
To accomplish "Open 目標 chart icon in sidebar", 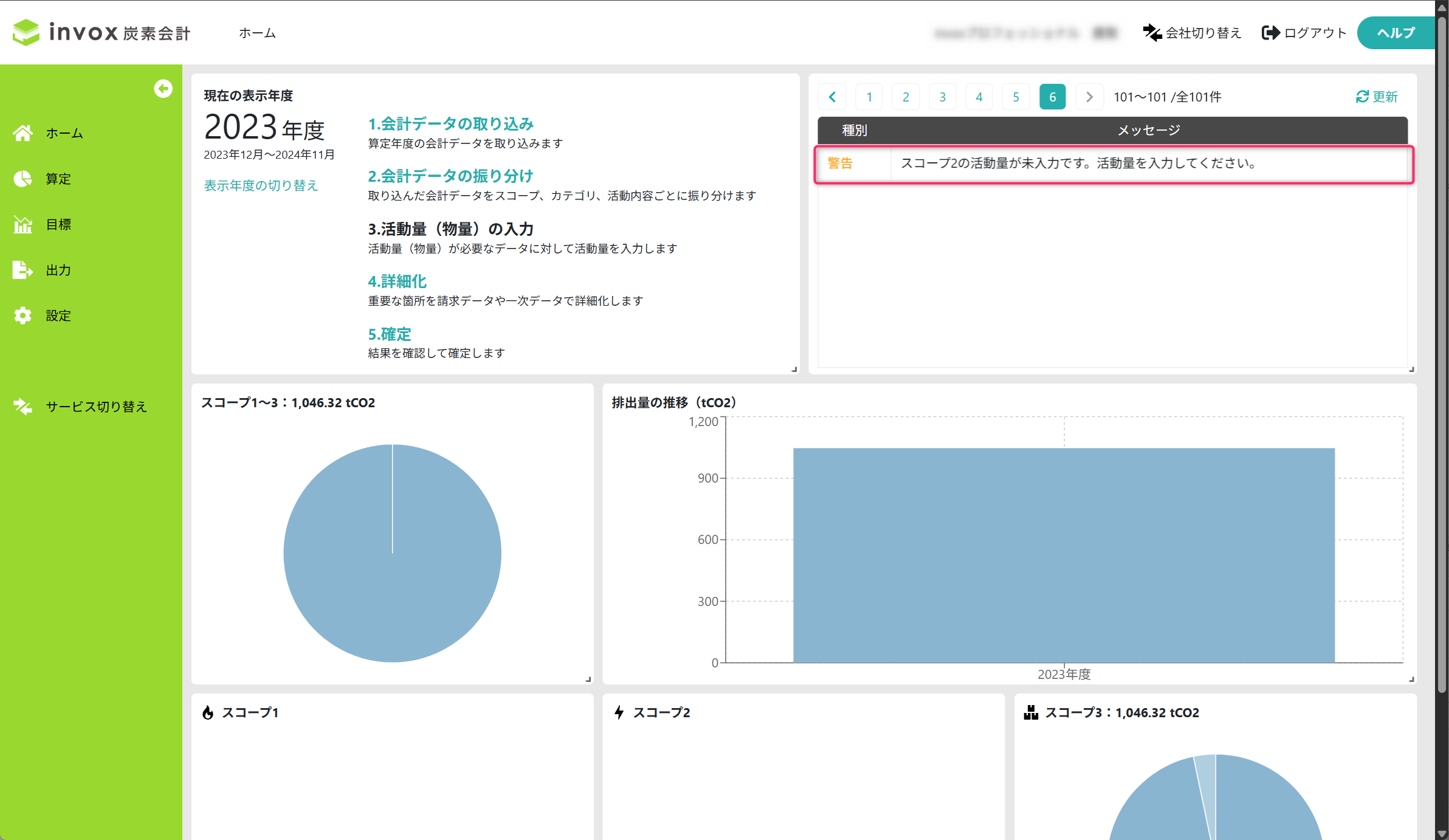I will pos(23,224).
